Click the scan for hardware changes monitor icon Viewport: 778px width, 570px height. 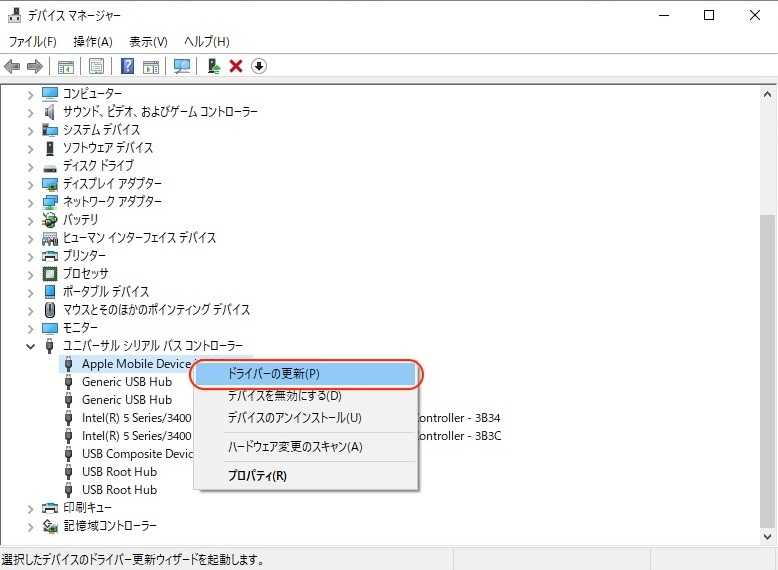click(182, 66)
